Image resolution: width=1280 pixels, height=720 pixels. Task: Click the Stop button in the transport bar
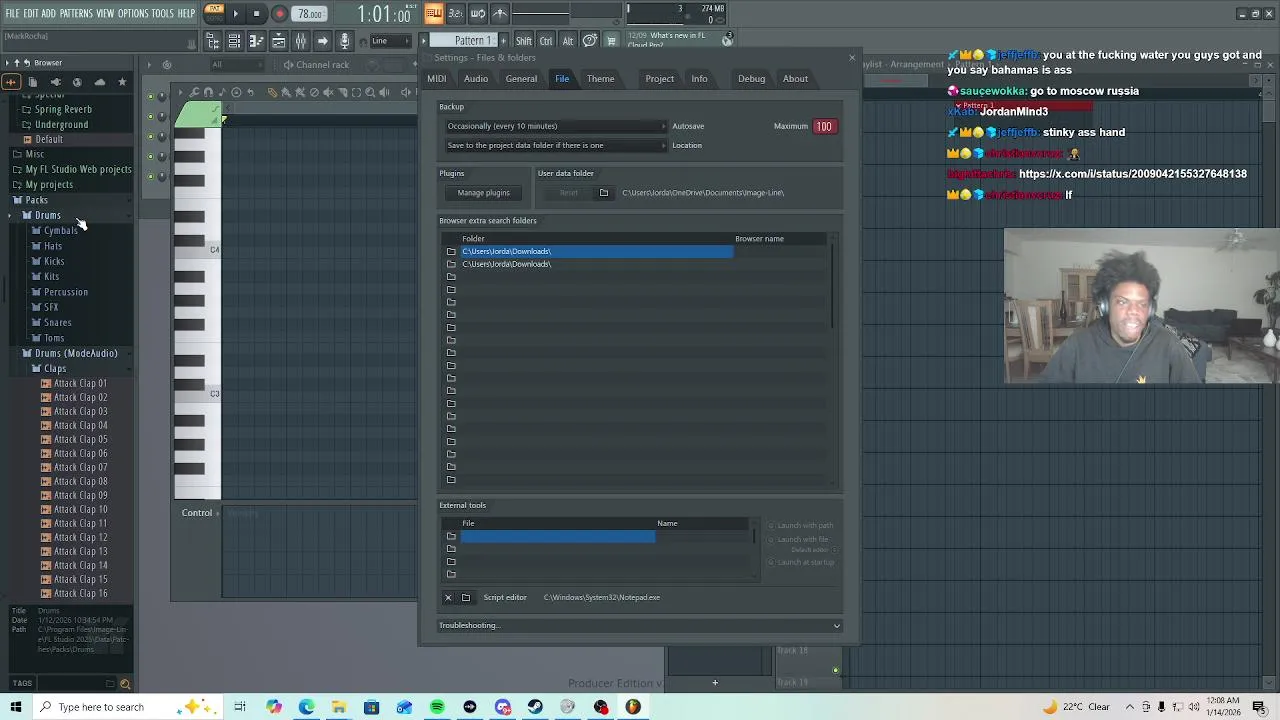click(x=256, y=14)
